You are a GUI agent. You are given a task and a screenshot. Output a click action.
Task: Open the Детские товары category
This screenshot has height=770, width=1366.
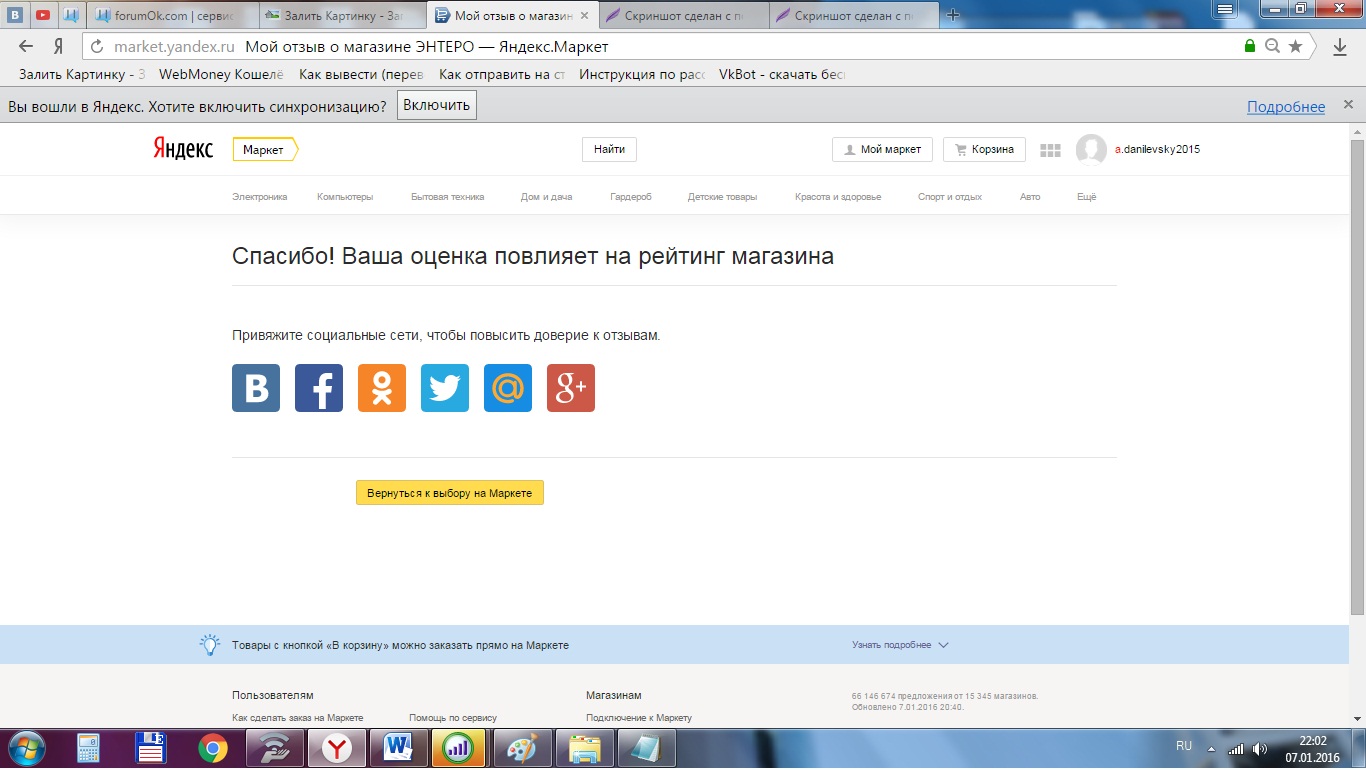point(722,197)
